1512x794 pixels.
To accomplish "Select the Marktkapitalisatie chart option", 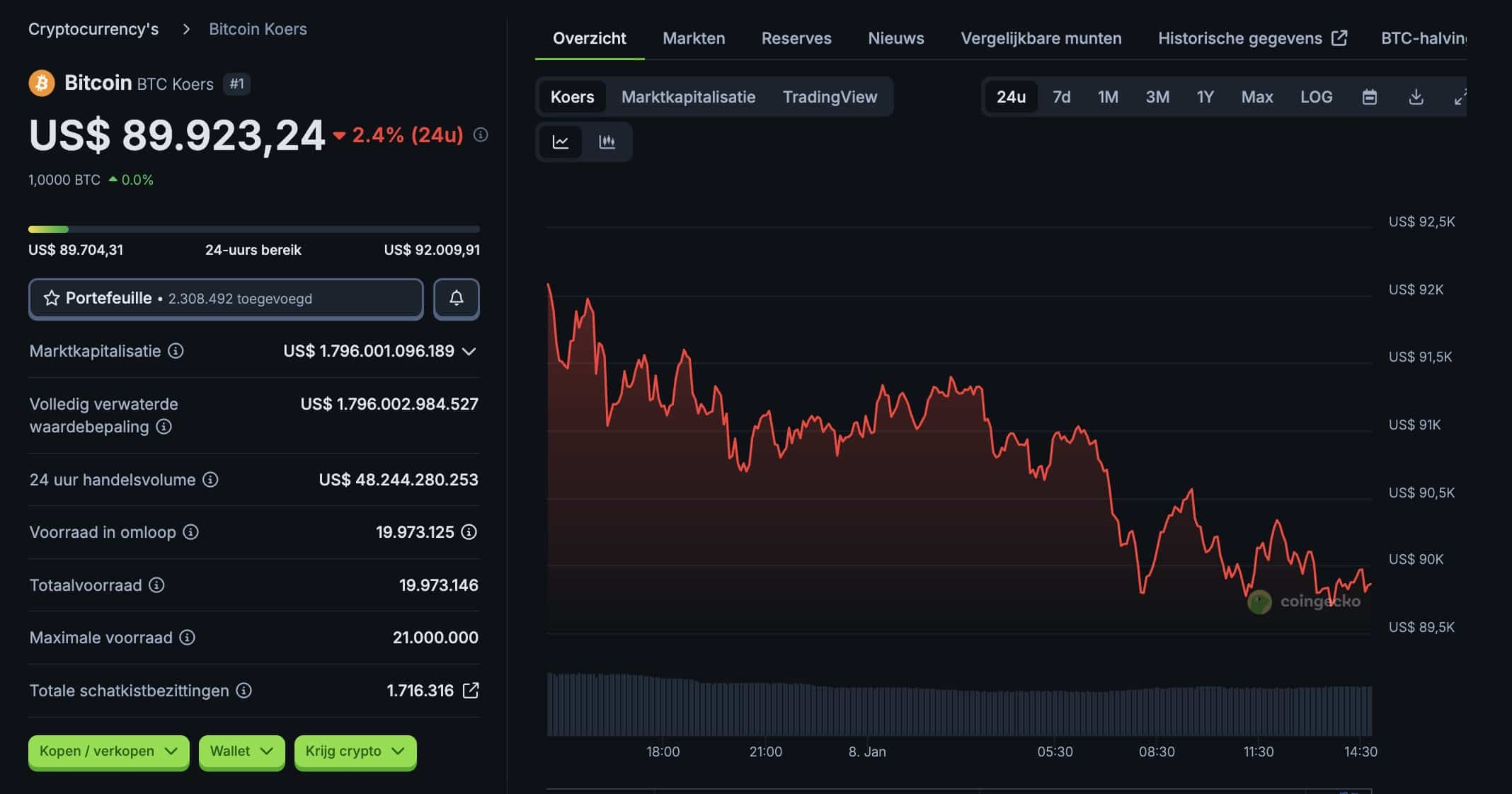I will [688, 97].
